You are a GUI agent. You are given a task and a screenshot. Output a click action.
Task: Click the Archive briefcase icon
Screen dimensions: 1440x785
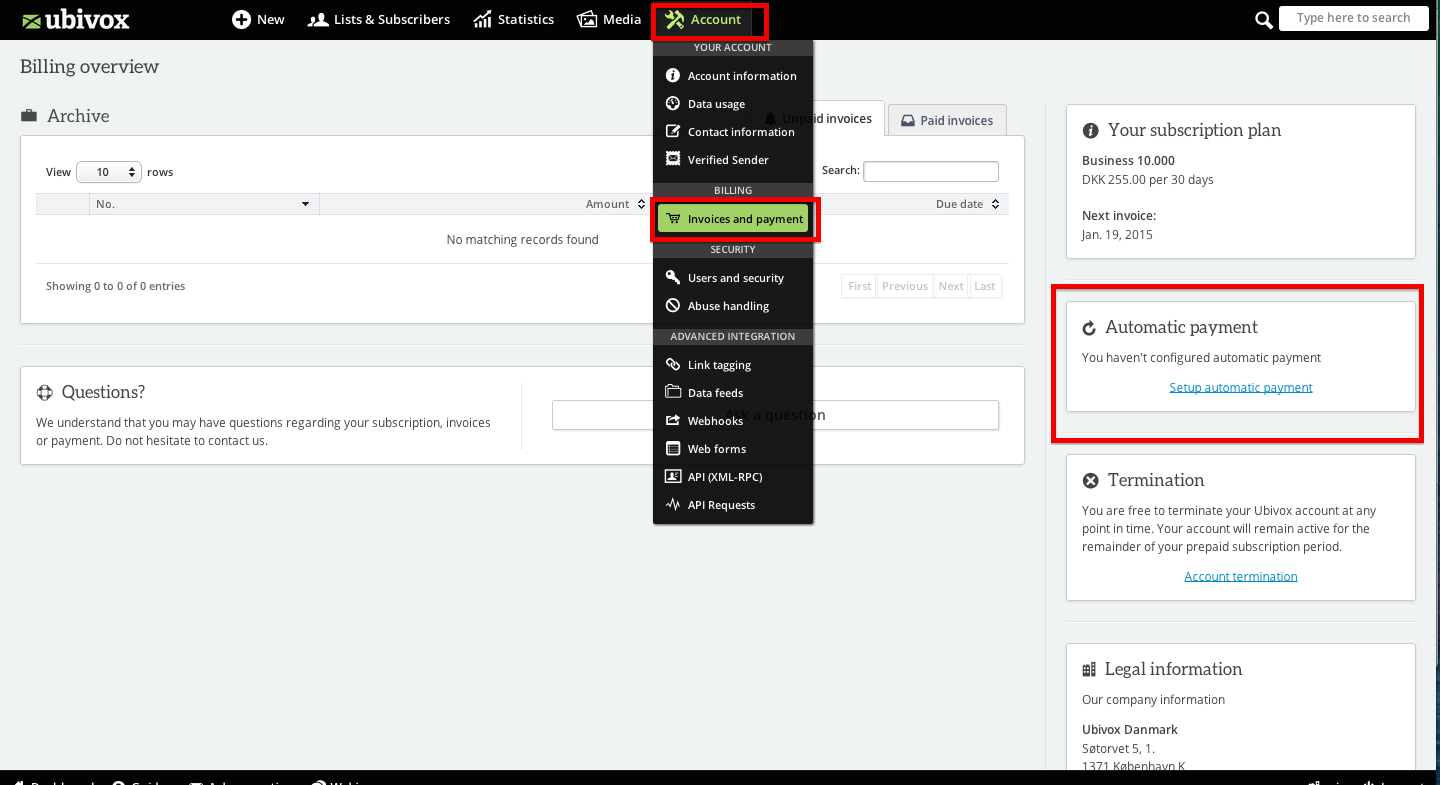(29, 116)
